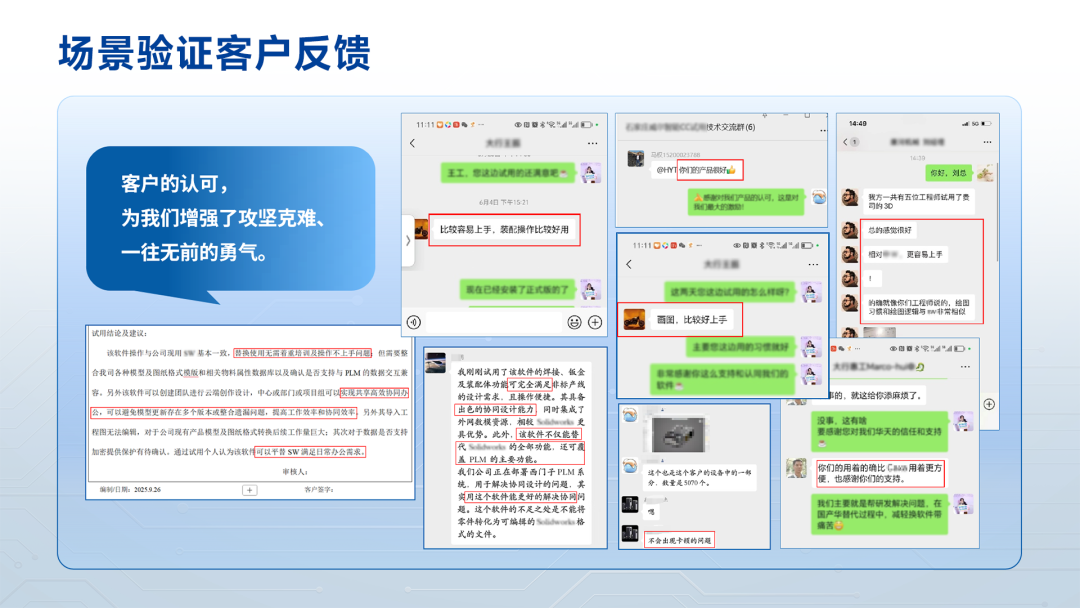Tap the back chevron with unread badge in the 14:48 chat
1080x608 pixels.
point(849,142)
